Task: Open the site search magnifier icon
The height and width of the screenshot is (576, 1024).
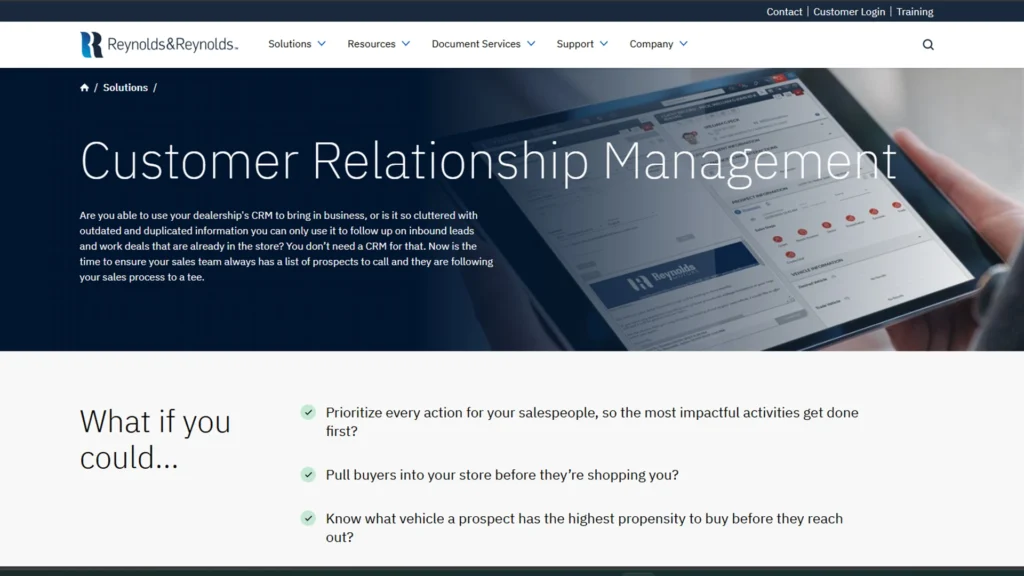Action: click(x=928, y=44)
